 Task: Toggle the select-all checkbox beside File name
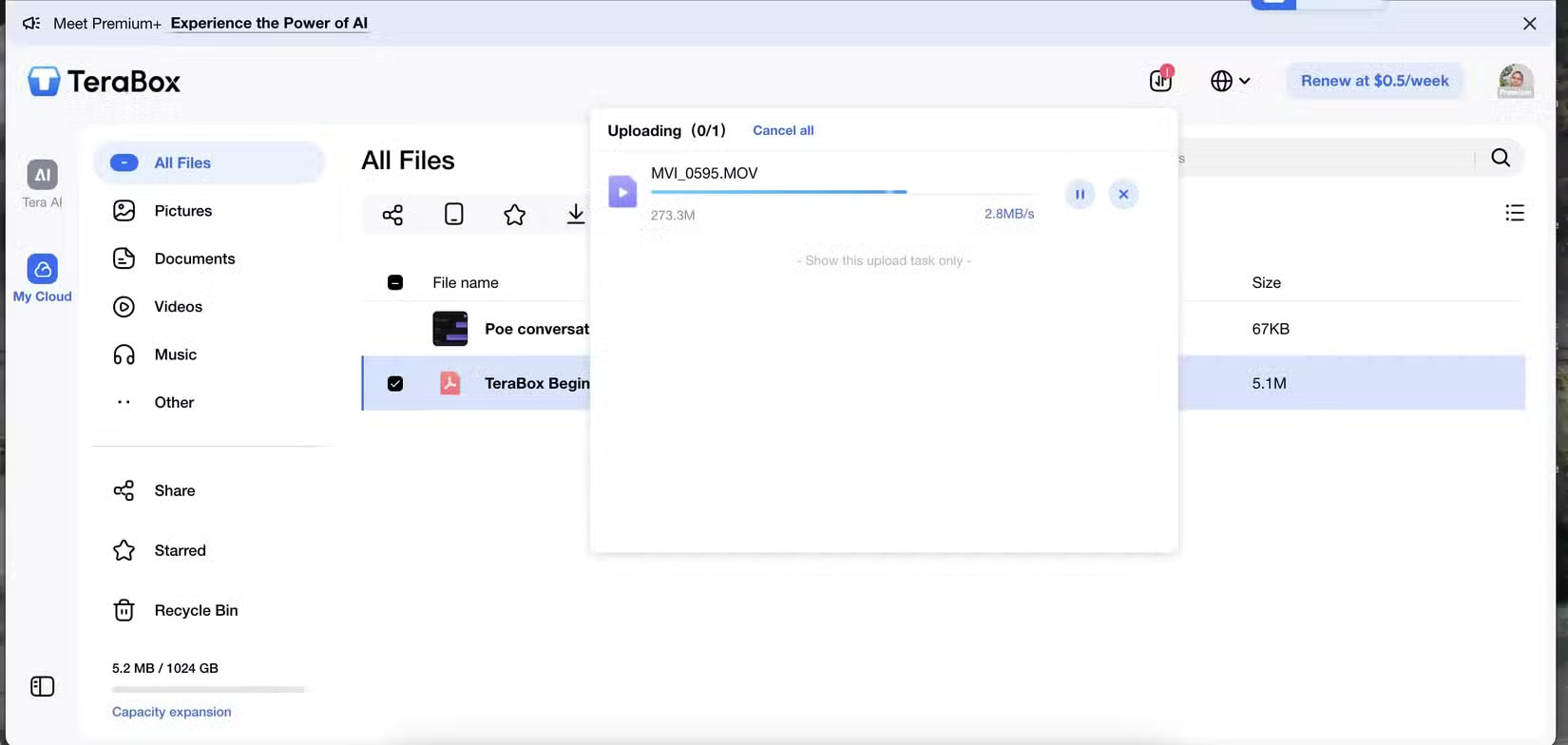395,282
